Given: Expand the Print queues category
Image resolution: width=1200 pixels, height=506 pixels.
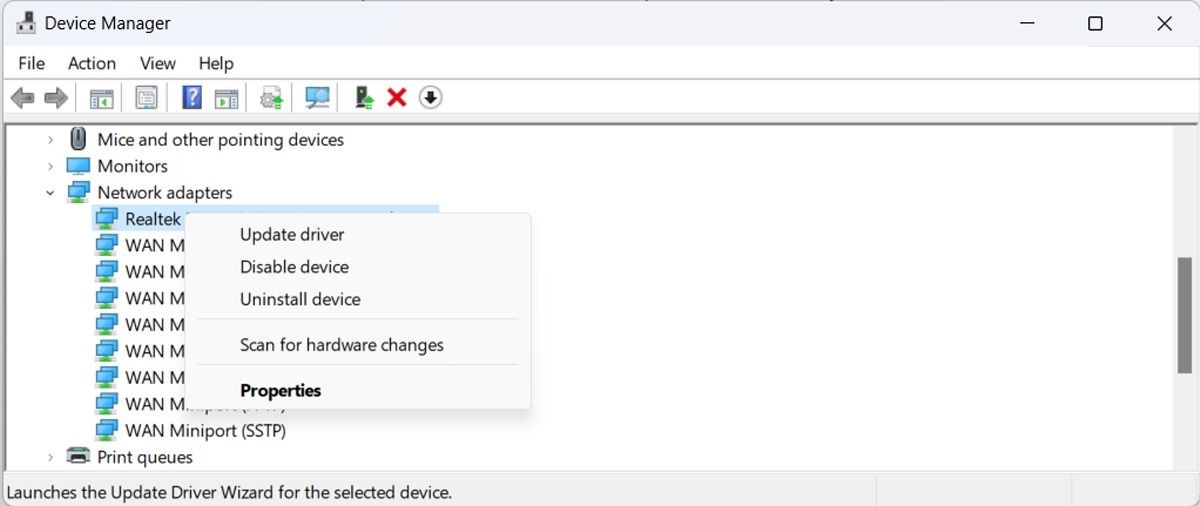Looking at the screenshot, I should (50, 457).
